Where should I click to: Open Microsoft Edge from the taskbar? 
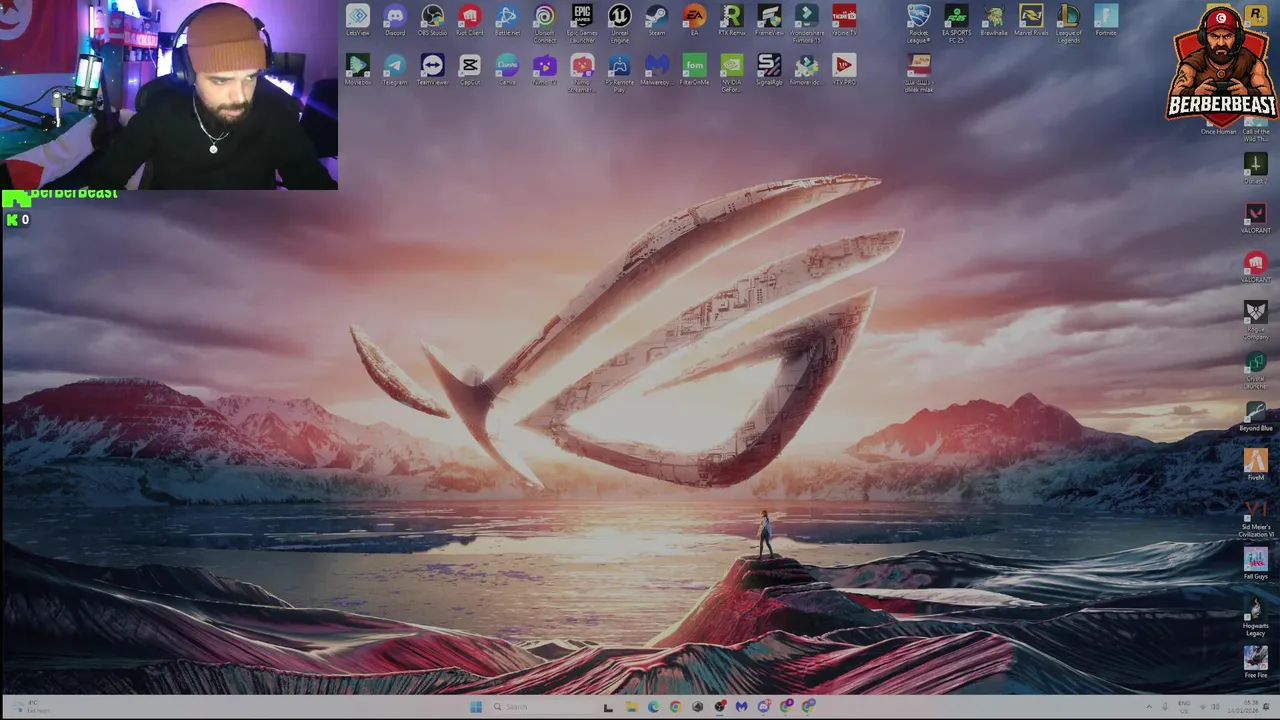tap(653, 707)
